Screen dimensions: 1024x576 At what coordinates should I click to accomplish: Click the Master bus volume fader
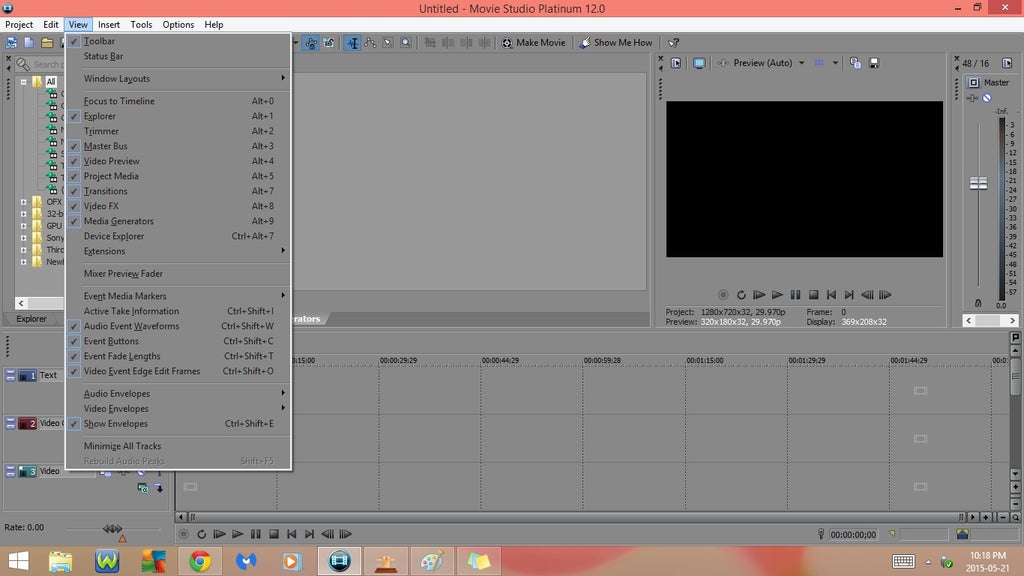978,184
